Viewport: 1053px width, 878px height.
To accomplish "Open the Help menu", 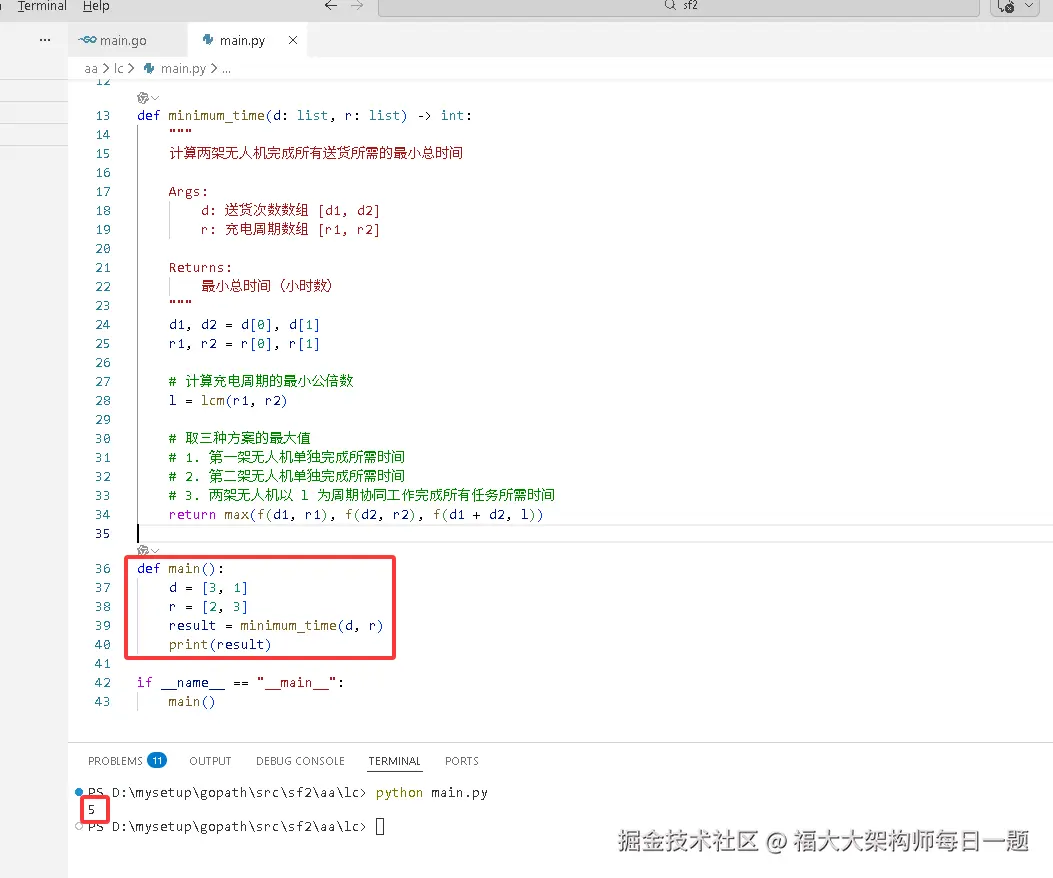I will coord(95,6).
